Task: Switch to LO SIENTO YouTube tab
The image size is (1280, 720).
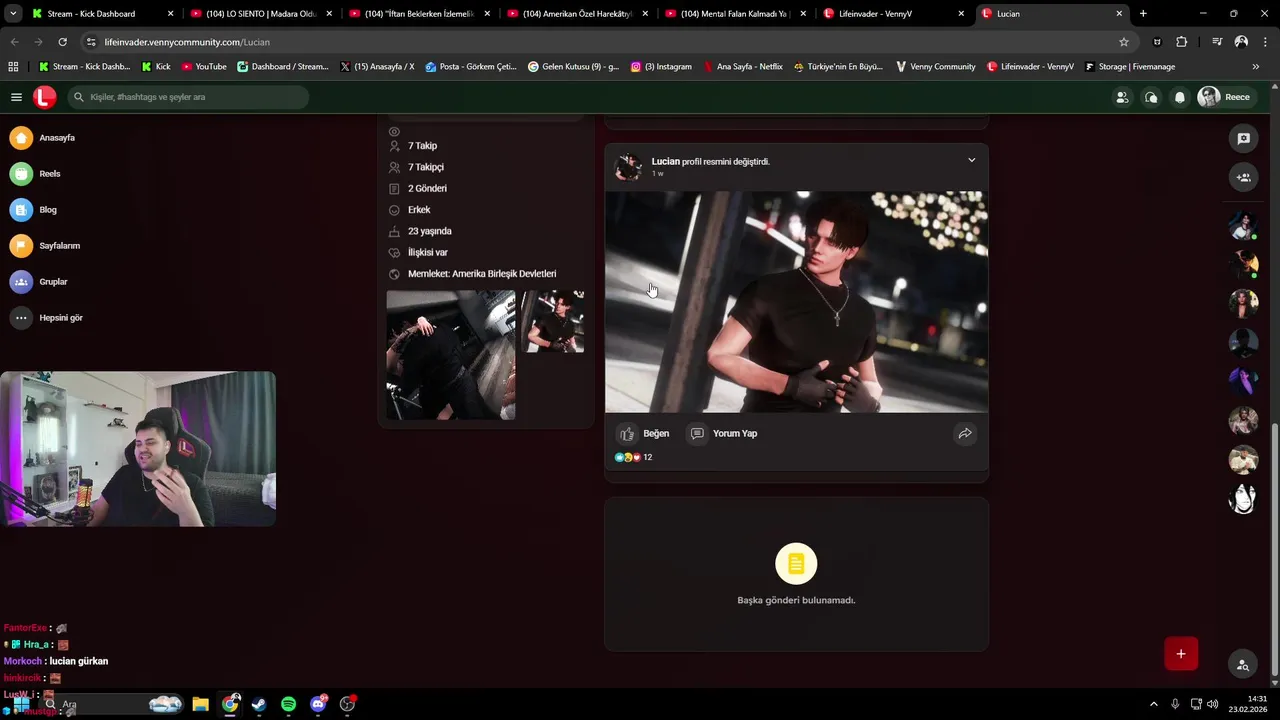Action: coord(261,14)
